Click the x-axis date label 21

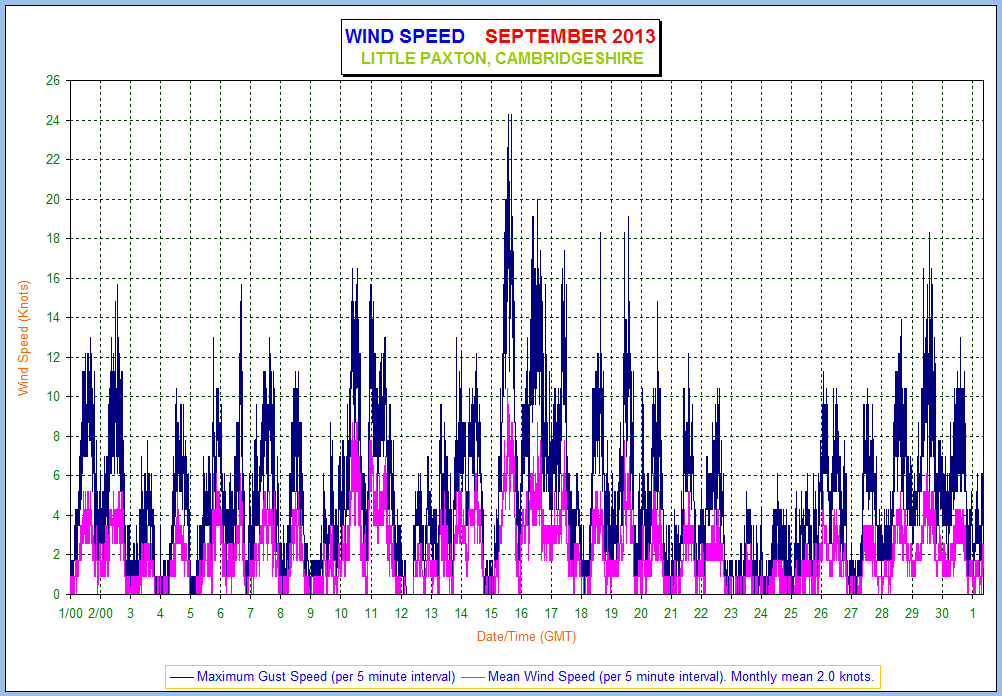tap(672, 614)
